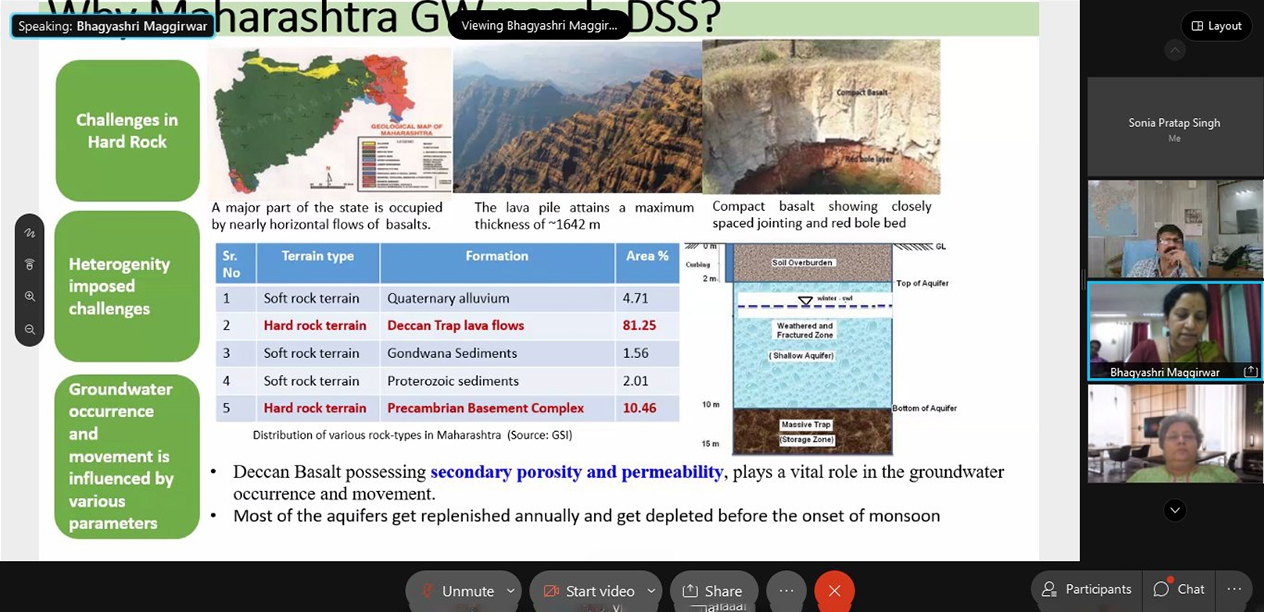This screenshot has width=1264, height=612.
Task: Open the Layout options
Action: 1215,26
